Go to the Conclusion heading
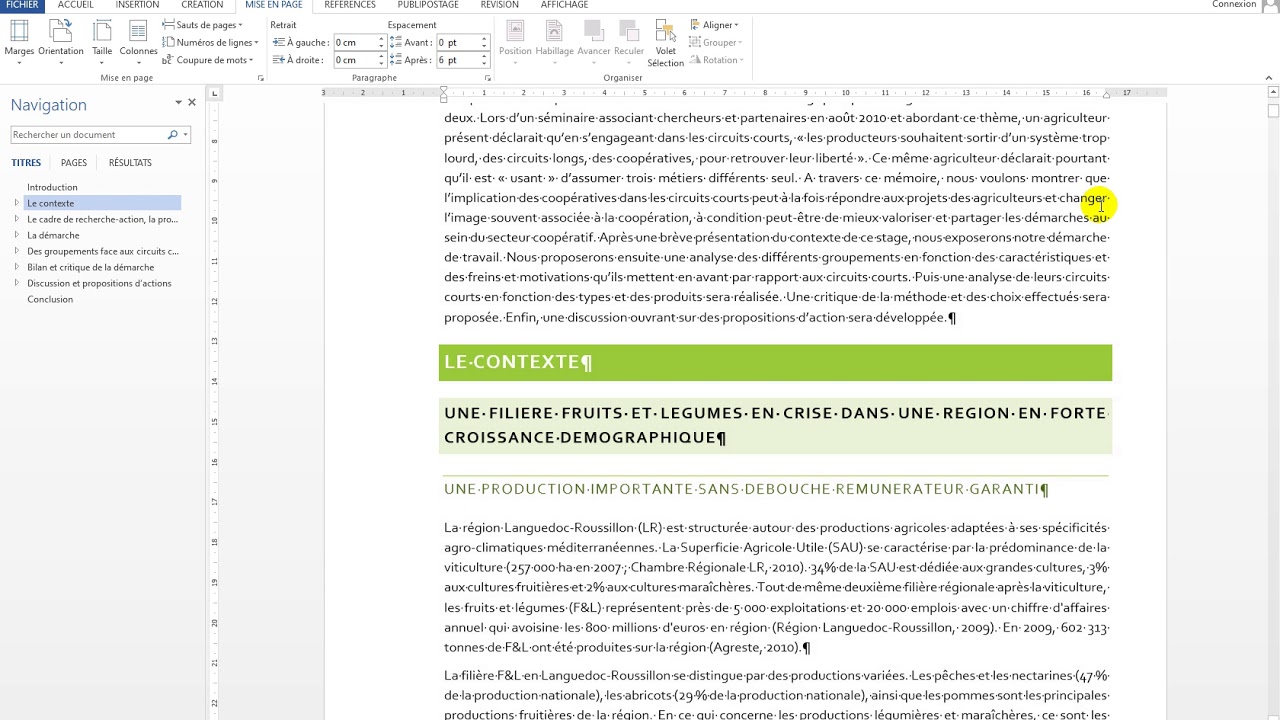This screenshot has height=720, width=1280. point(50,299)
